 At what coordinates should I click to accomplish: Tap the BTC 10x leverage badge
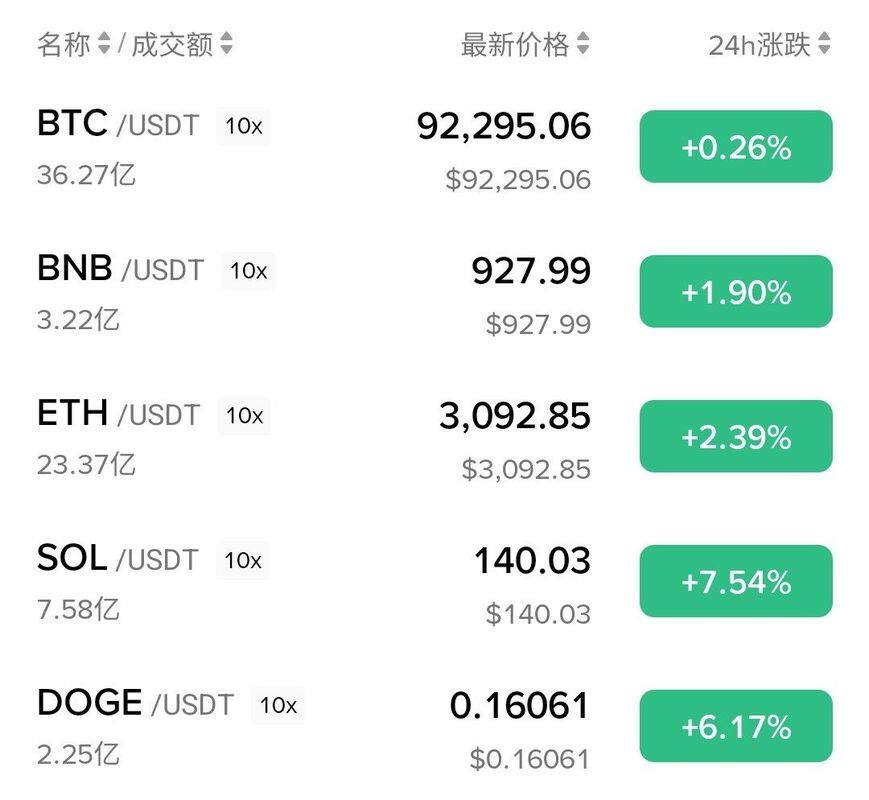click(x=243, y=126)
